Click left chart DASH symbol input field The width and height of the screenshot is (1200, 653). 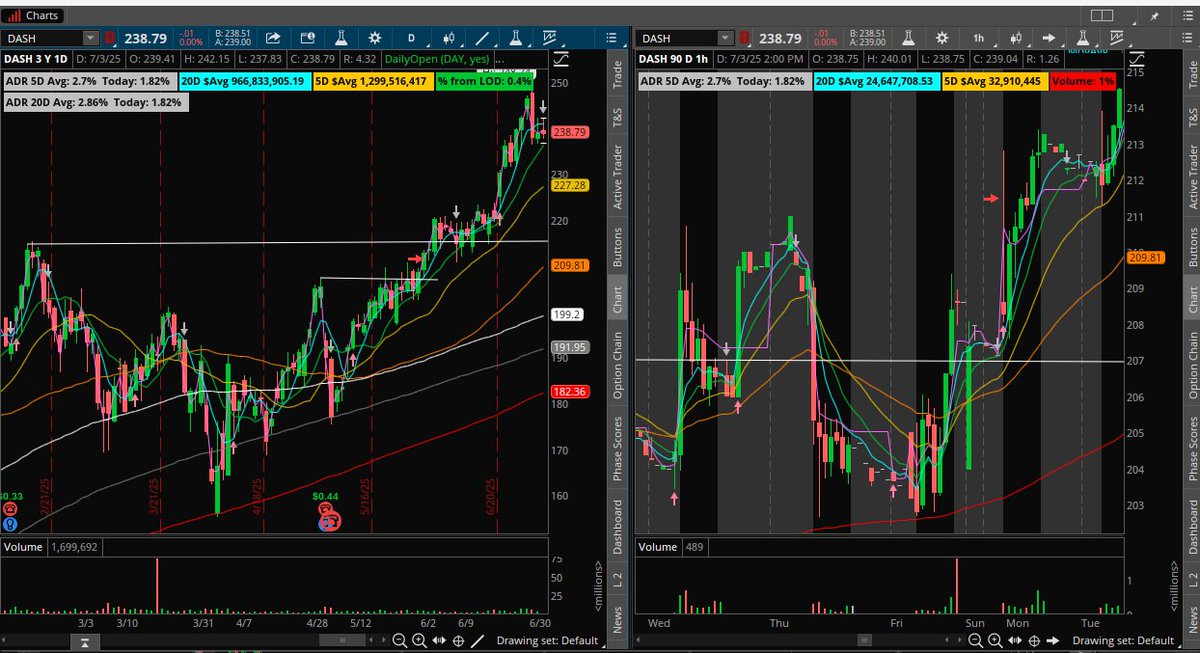pyautogui.click(x=43, y=39)
